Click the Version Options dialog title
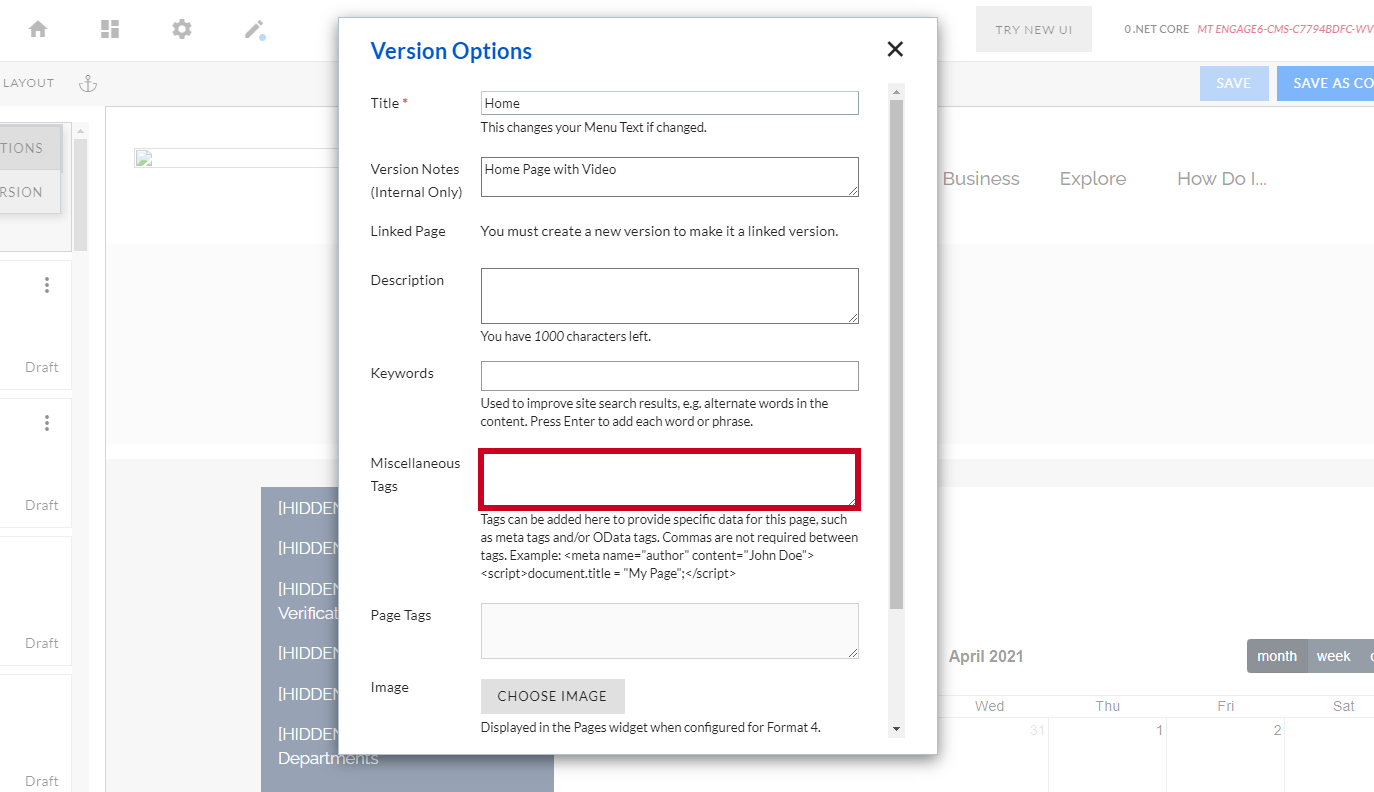This screenshot has height=792, width=1374. click(x=451, y=51)
